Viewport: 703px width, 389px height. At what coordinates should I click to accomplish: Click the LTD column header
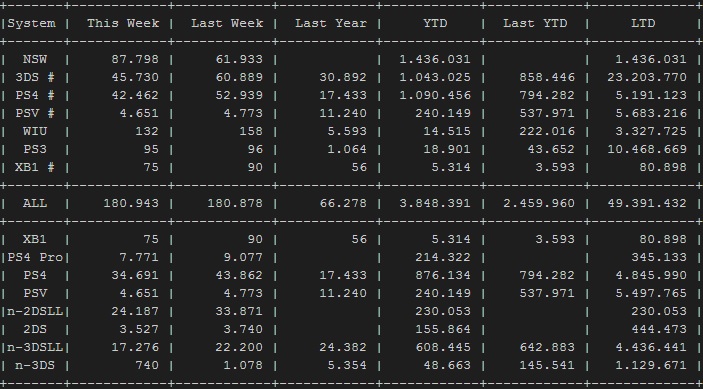(x=643, y=23)
